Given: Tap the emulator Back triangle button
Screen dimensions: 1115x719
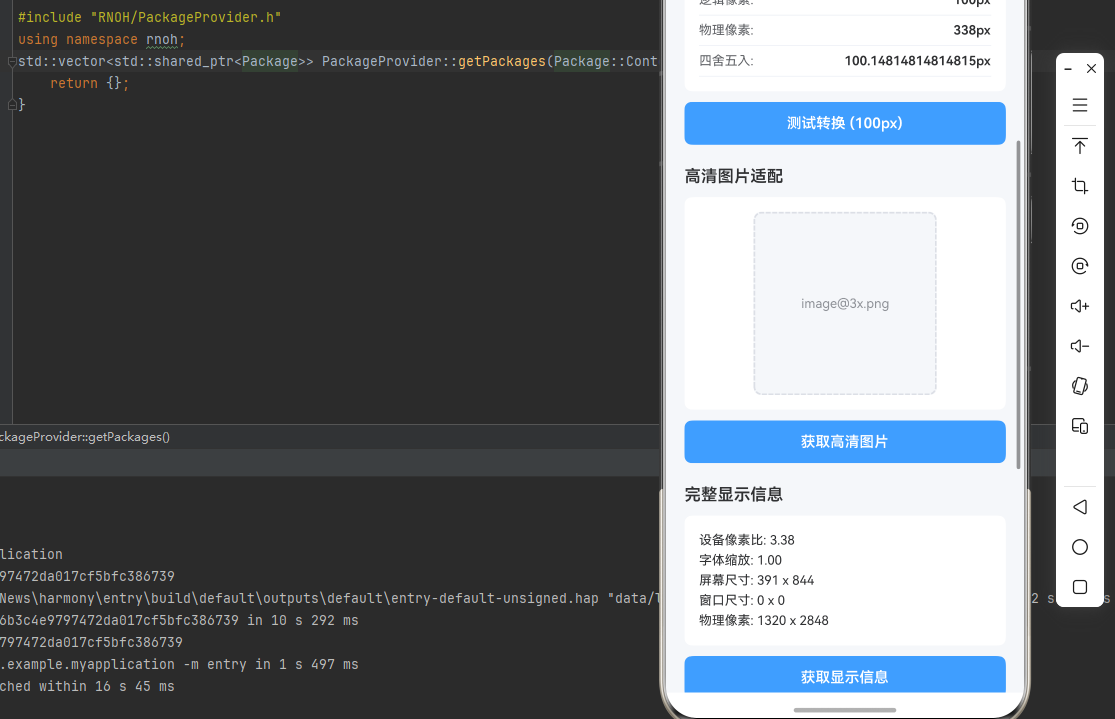Looking at the screenshot, I should click(x=1079, y=507).
